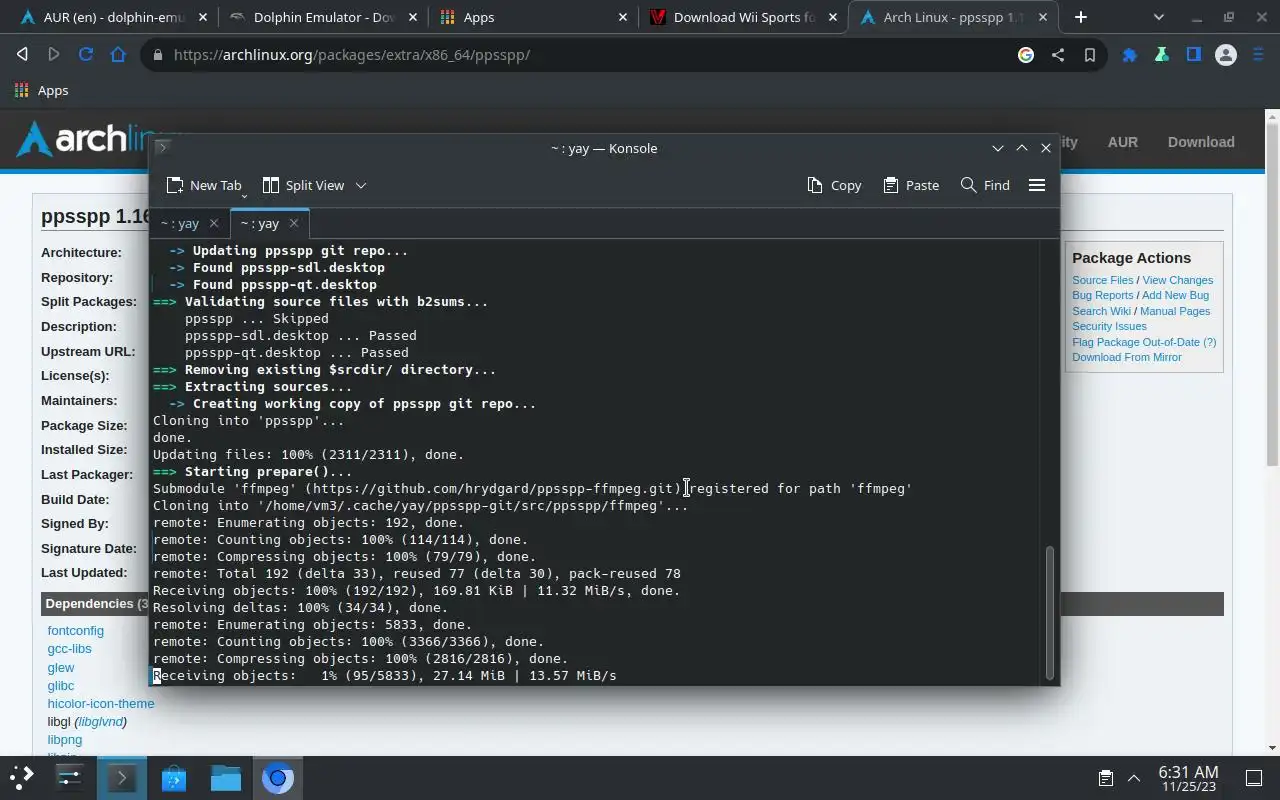1280x800 pixels.
Task: Open the Dolphin file manager taskbar icon
Action: click(x=225, y=777)
